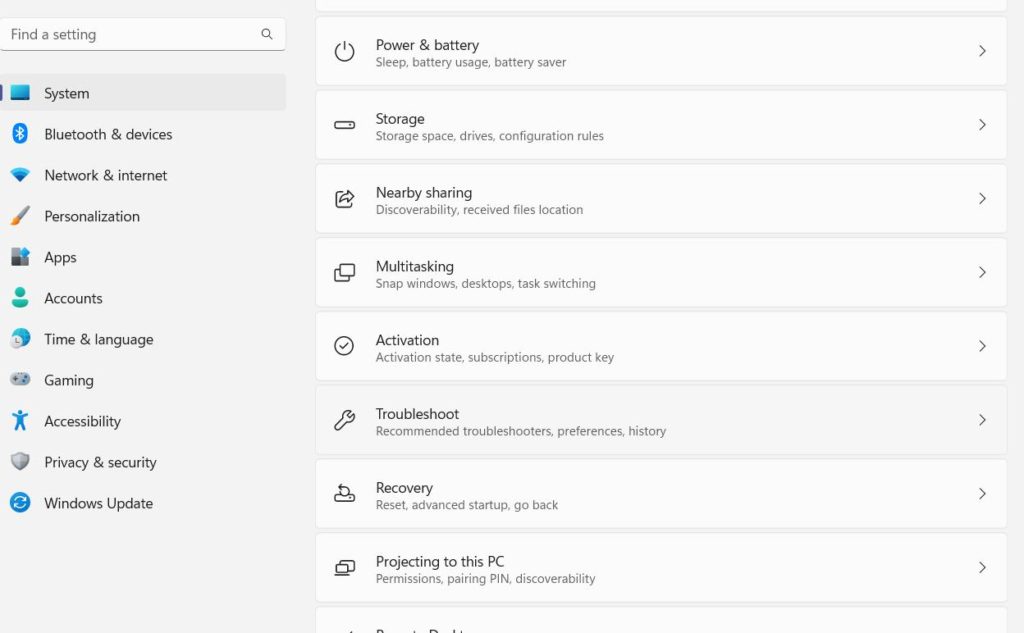Open the Activation title

click(x=407, y=340)
